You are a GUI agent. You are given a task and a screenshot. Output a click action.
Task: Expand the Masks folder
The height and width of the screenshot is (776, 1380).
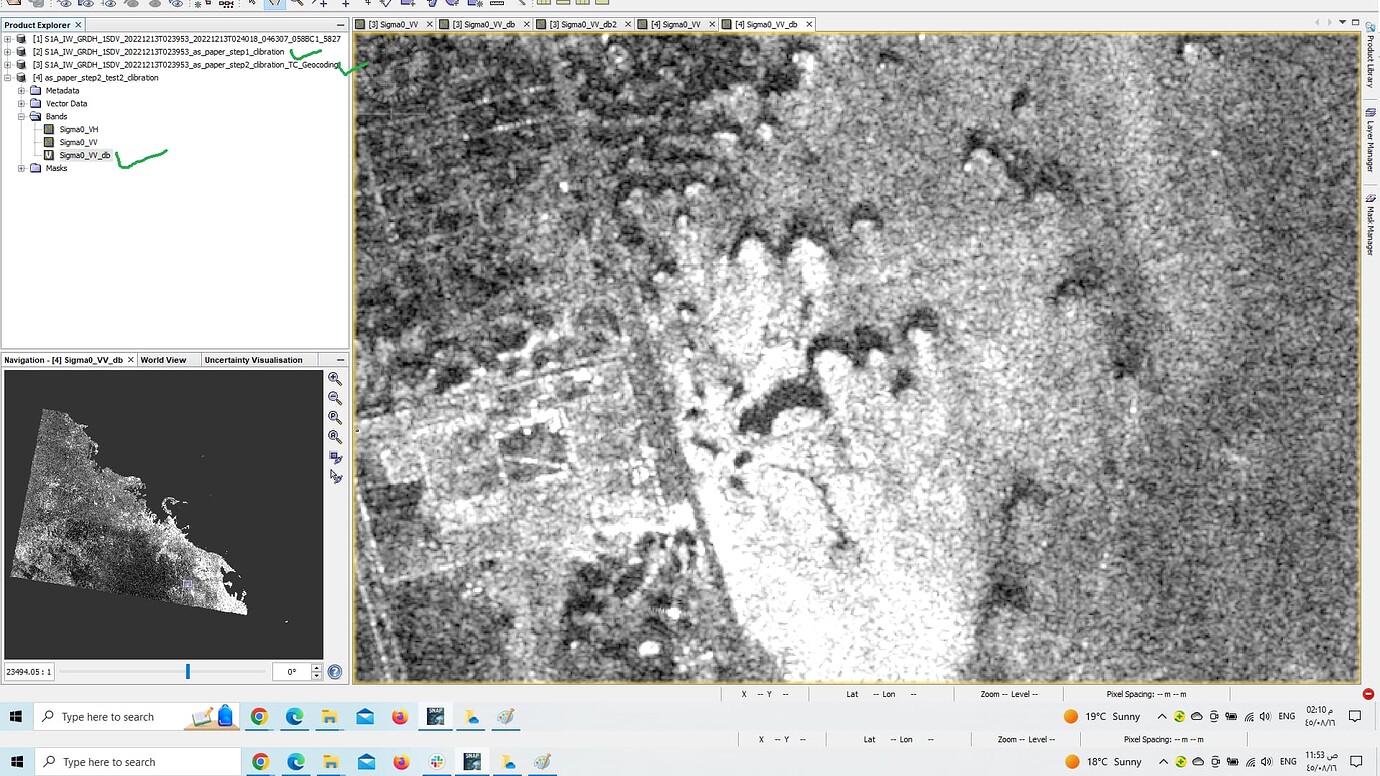[x=22, y=168]
